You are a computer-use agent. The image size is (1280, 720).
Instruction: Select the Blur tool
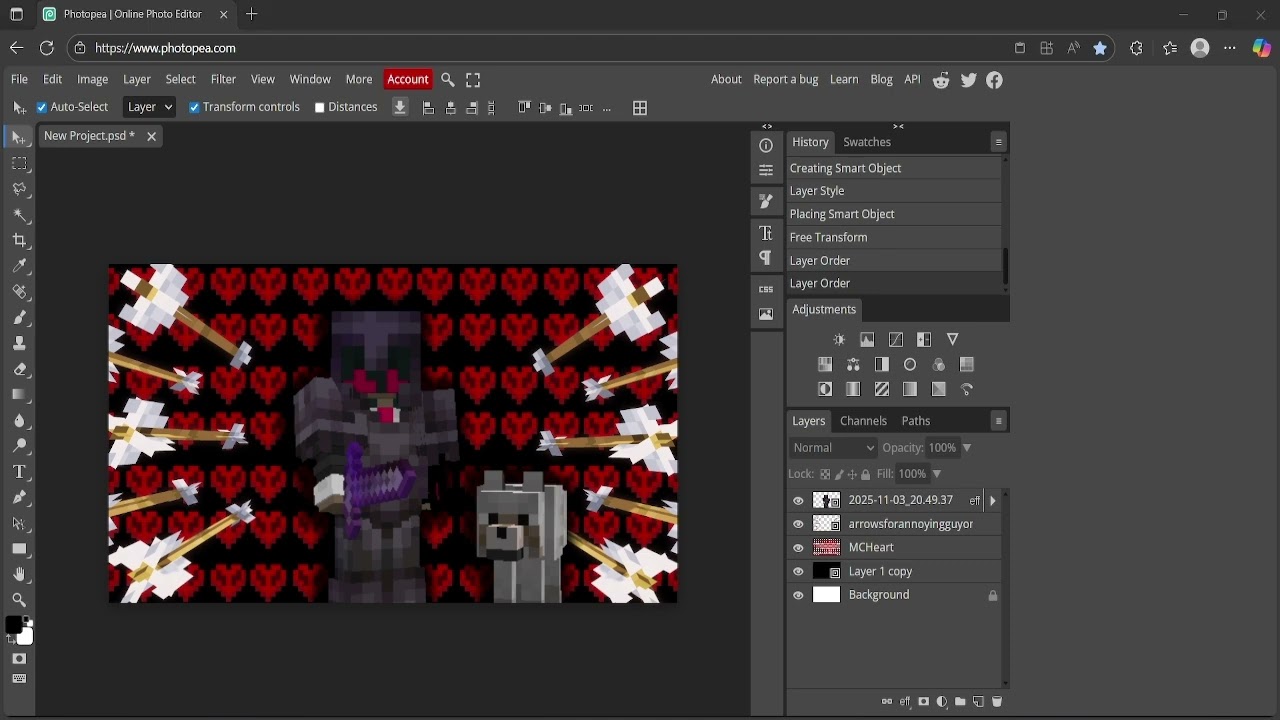pos(19,420)
